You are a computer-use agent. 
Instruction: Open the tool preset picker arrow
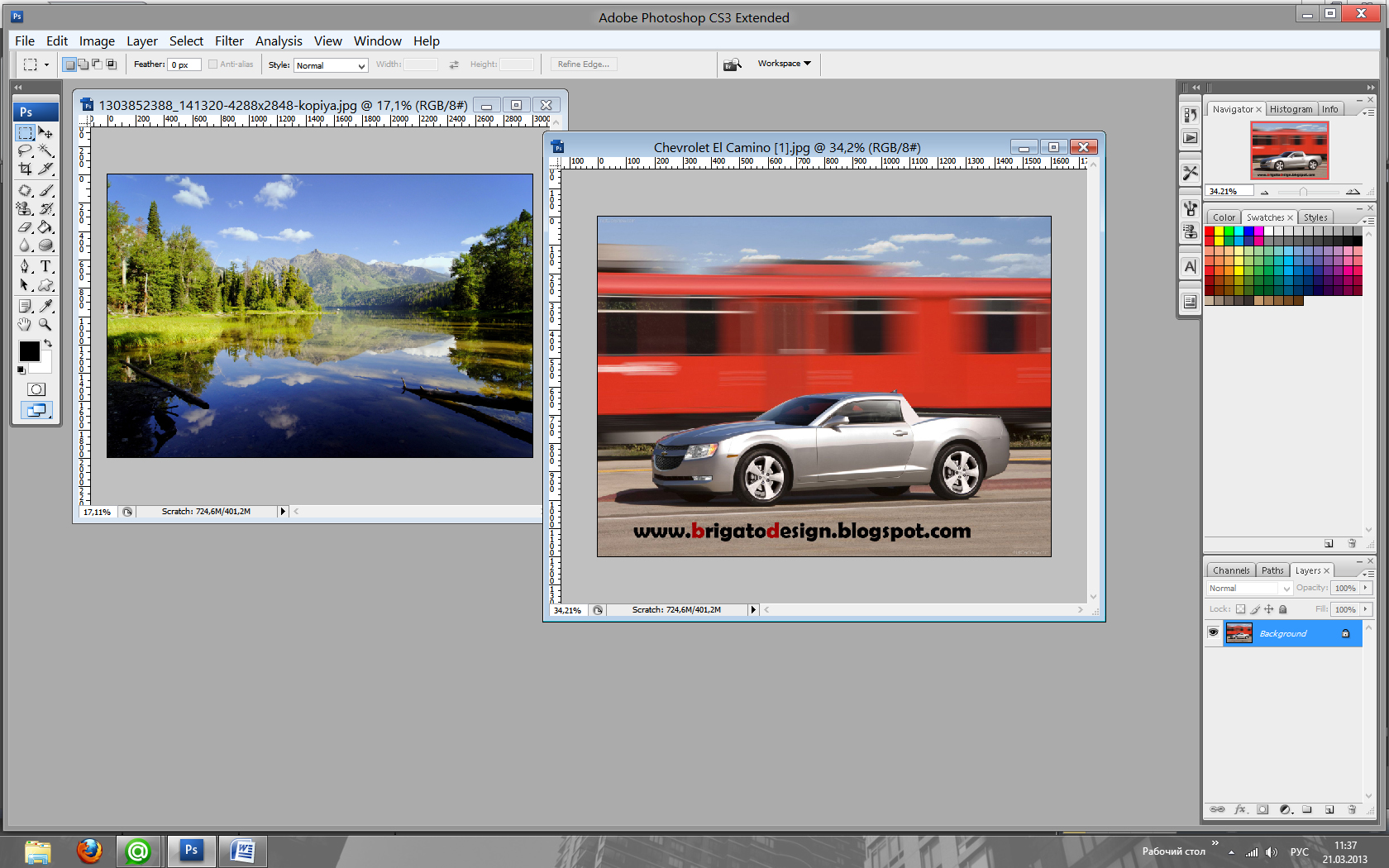pyautogui.click(x=46, y=64)
